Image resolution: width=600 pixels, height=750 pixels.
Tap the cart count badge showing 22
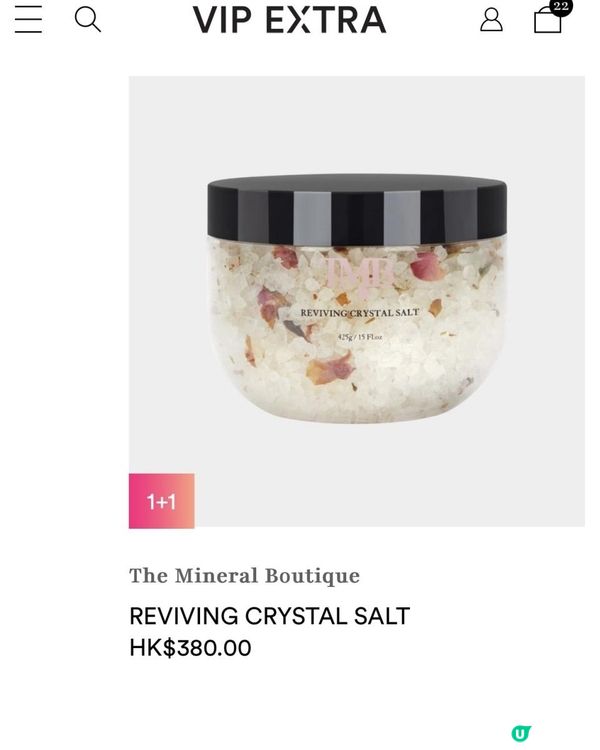(560, 7)
